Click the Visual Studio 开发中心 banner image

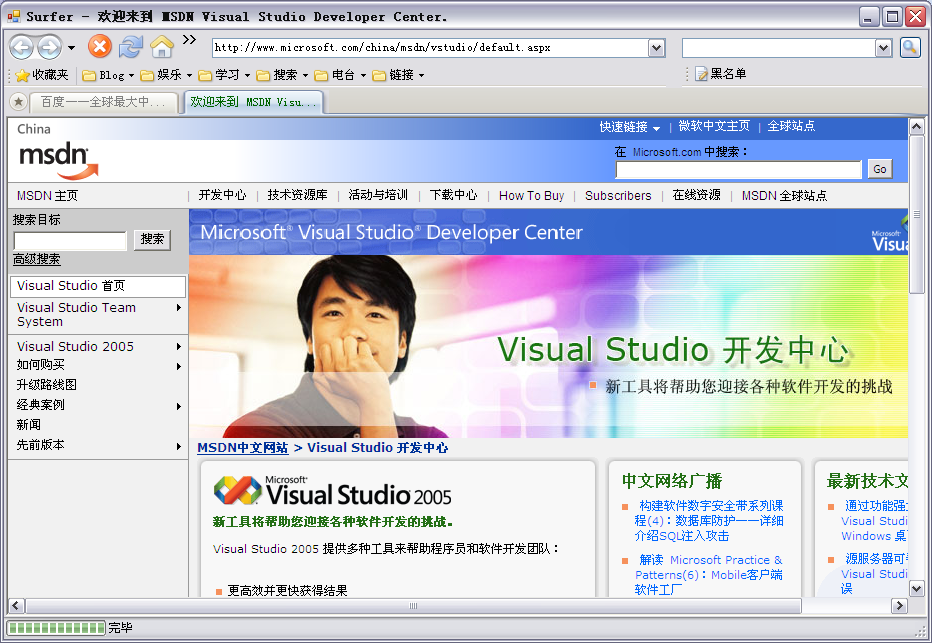tap(548, 346)
